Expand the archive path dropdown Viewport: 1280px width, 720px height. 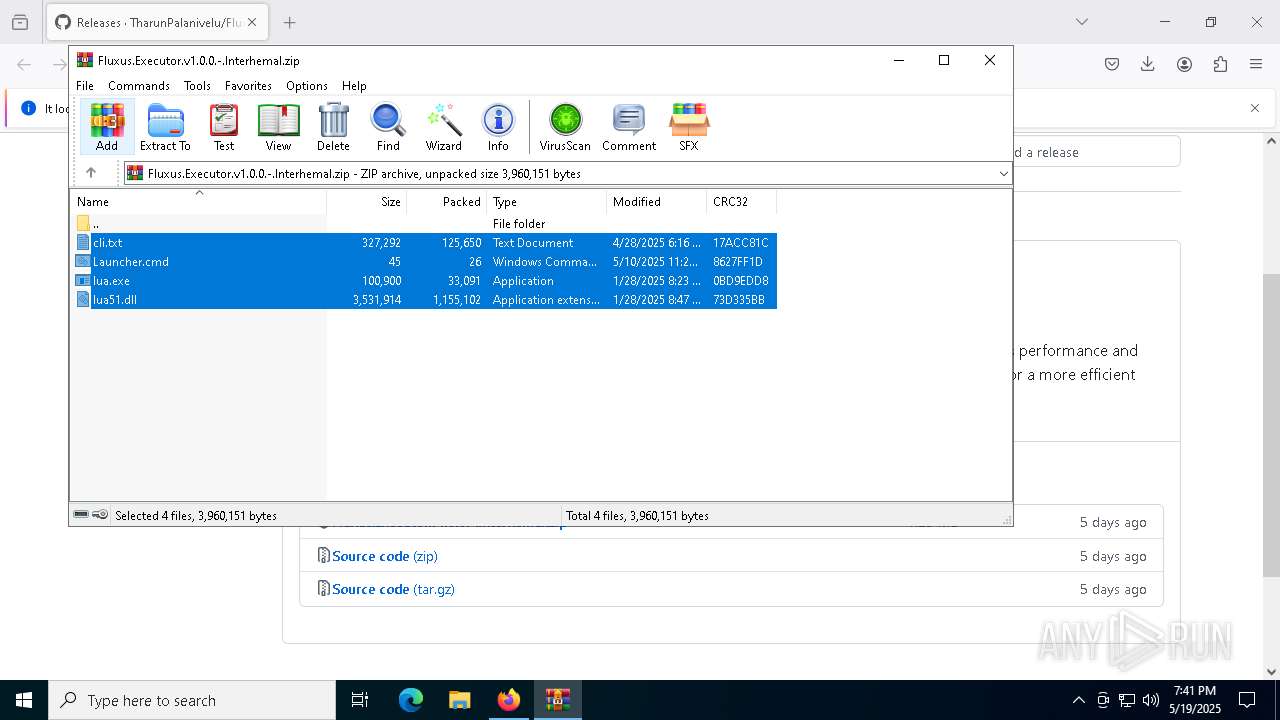(x=1003, y=174)
